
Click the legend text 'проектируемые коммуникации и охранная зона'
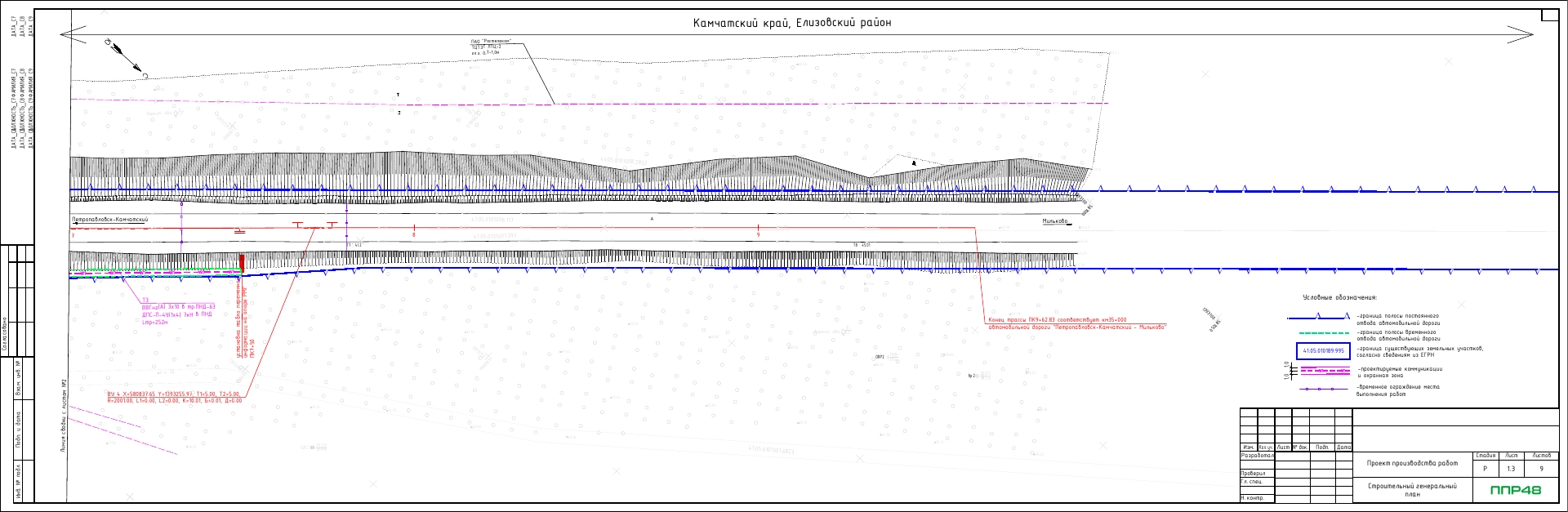1400,372
